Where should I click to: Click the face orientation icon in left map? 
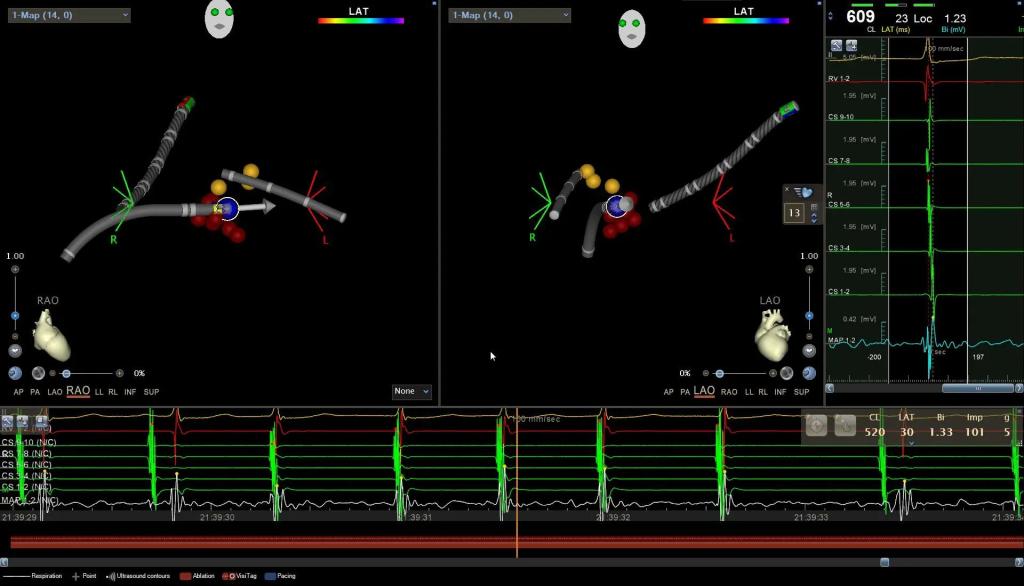click(x=219, y=19)
